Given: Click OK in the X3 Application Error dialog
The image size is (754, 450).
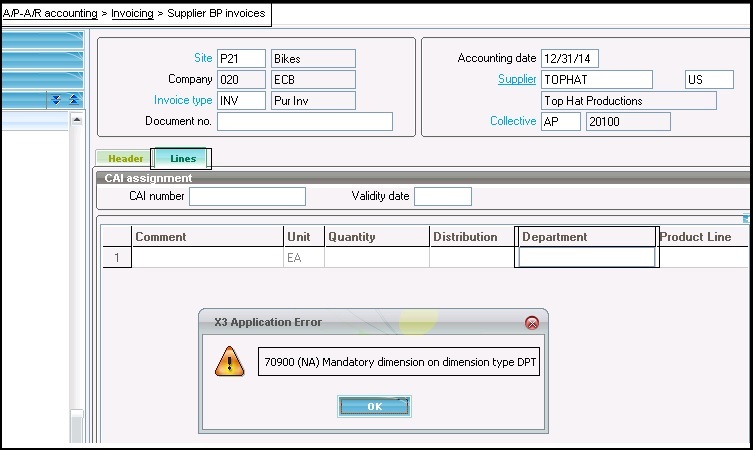Looking at the screenshot, I should click(x=374, y=406).
